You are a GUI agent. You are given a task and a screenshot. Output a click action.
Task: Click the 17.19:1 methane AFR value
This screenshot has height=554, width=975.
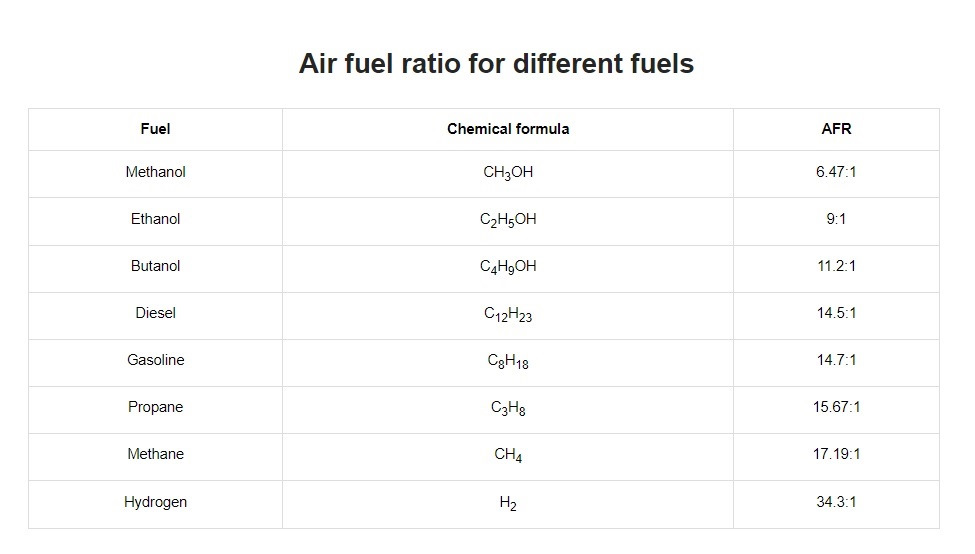click(836, 454)
